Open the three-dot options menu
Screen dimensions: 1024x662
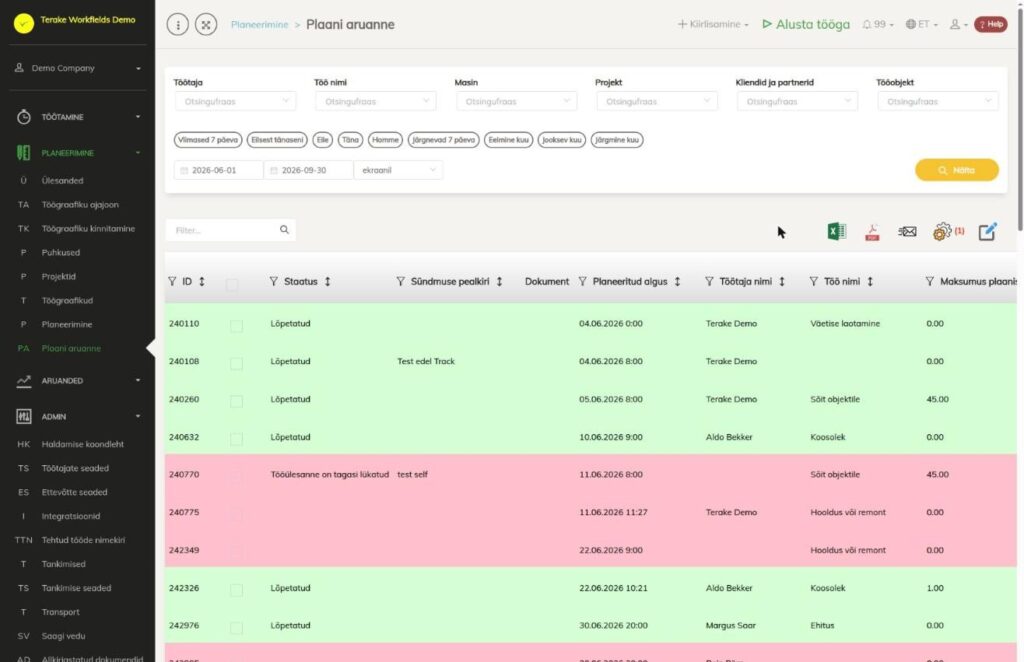[178, 25]
